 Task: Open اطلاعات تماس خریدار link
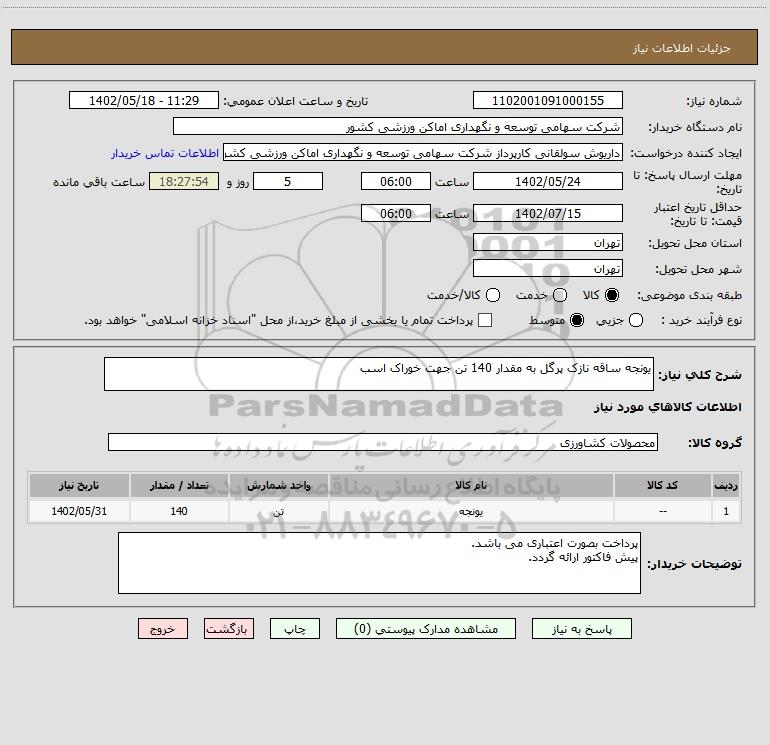tap(165, 153)
